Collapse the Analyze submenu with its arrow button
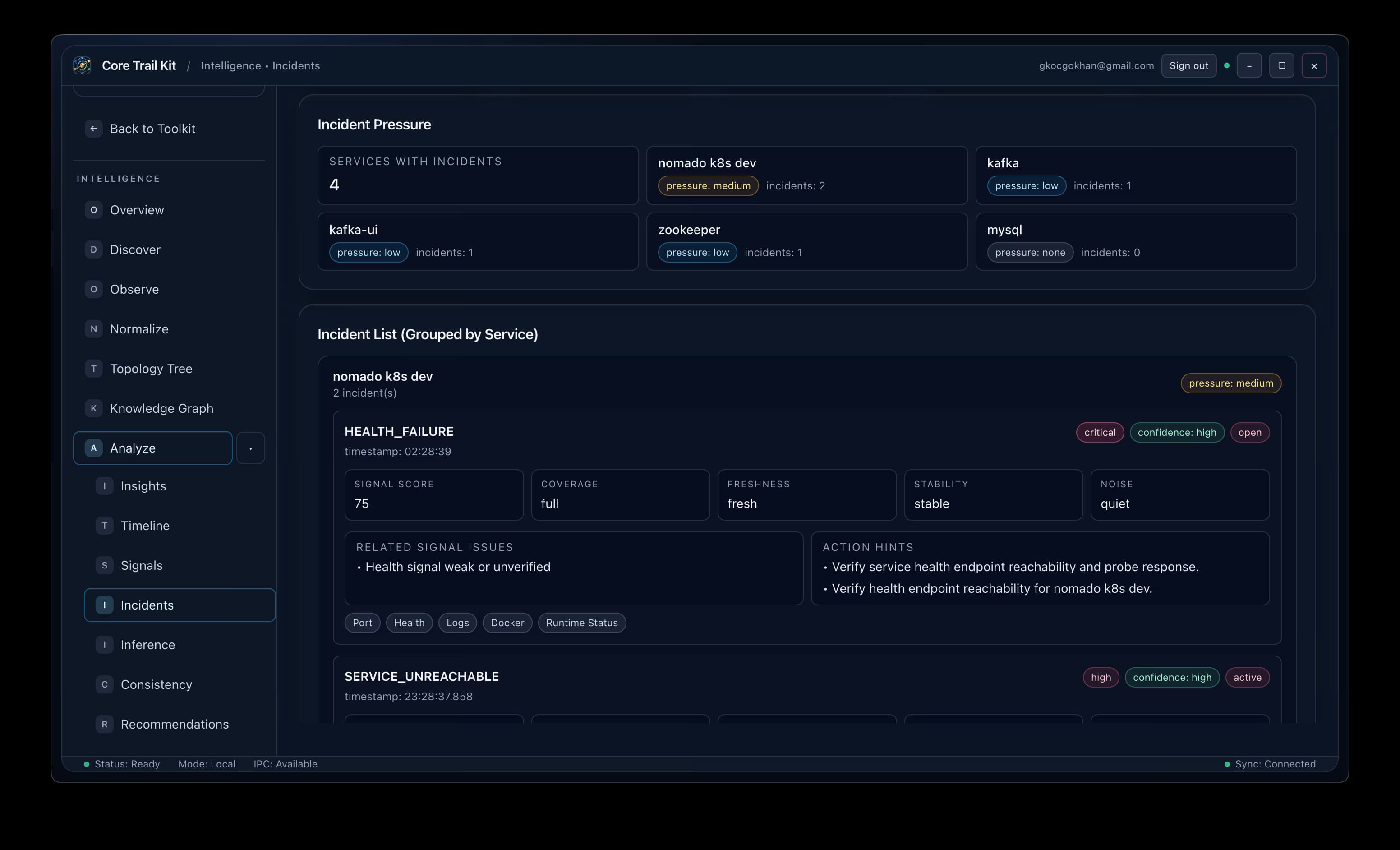This screenshot has width=1400, height=850. coord(251,448)
